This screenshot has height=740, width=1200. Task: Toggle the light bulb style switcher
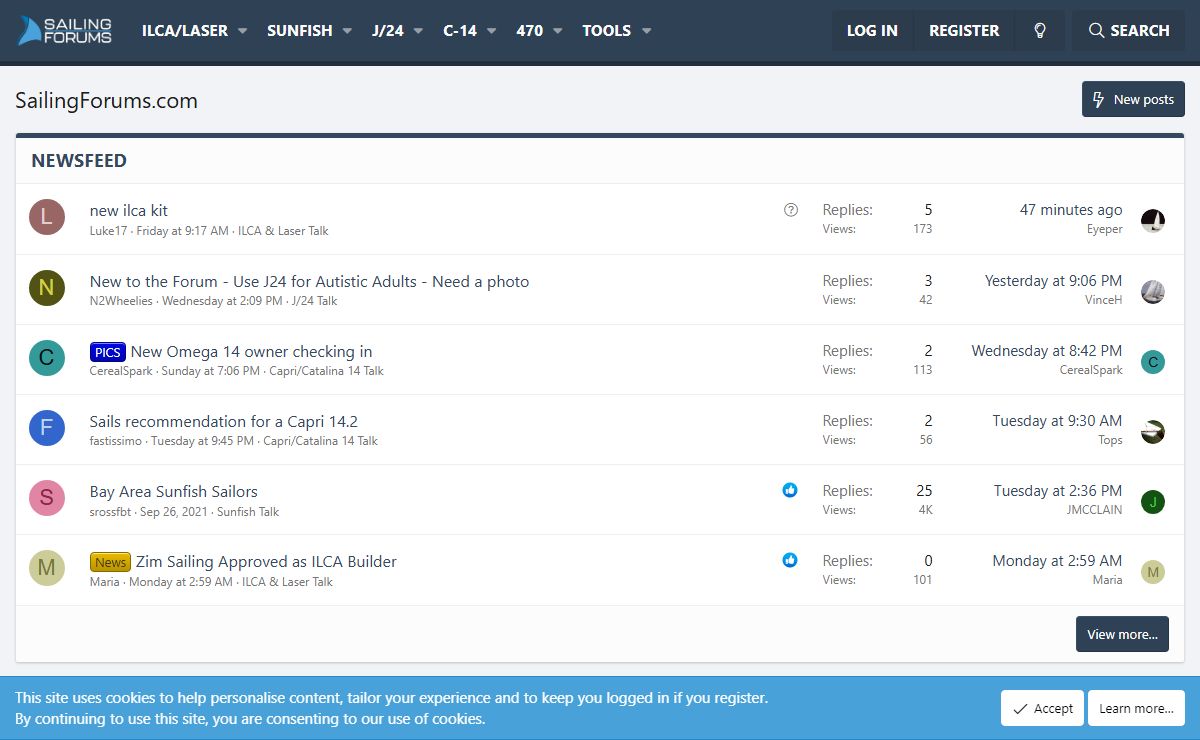click(x=1040, y=31)
